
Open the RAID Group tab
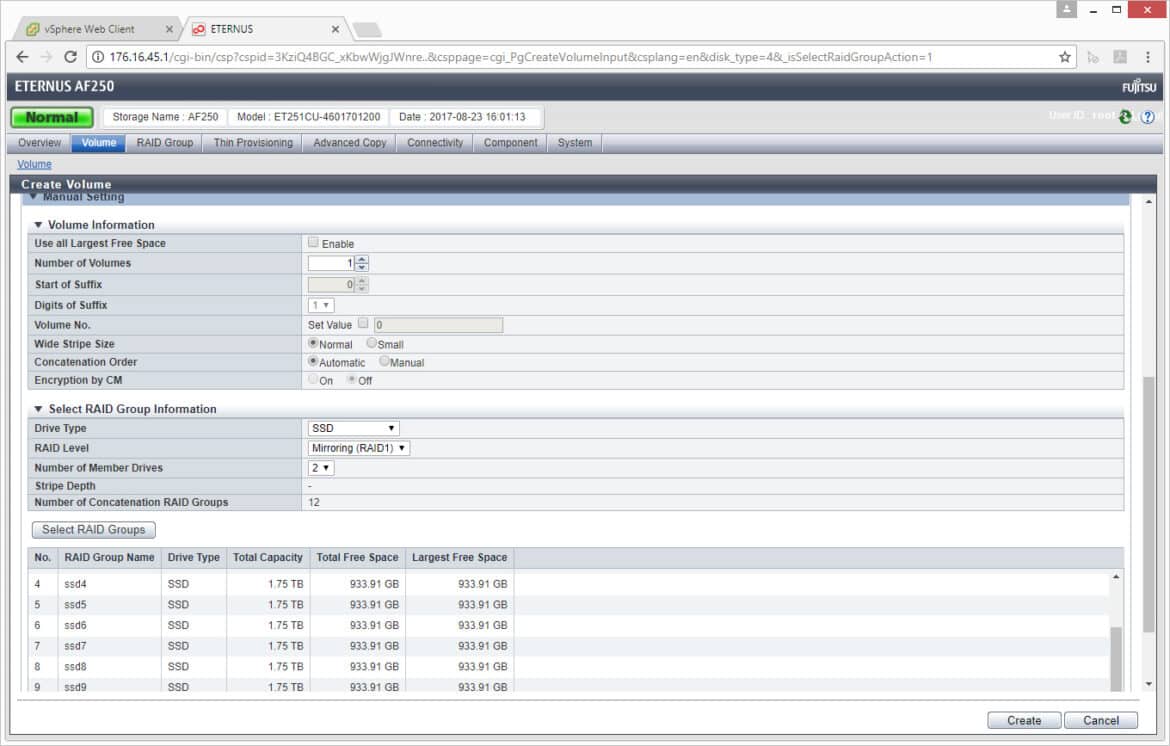point(165,142)
